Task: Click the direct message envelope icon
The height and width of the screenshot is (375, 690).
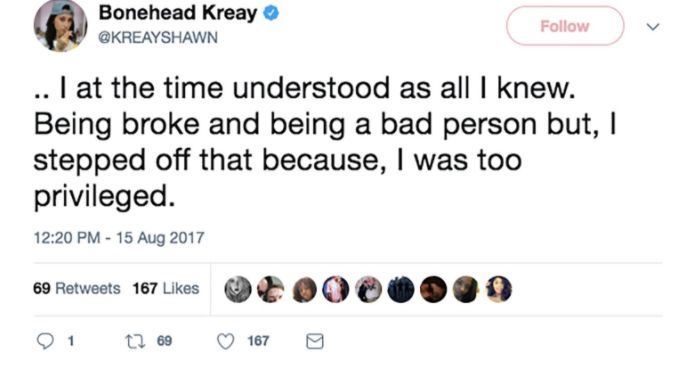Action: (x=315, y=342)
